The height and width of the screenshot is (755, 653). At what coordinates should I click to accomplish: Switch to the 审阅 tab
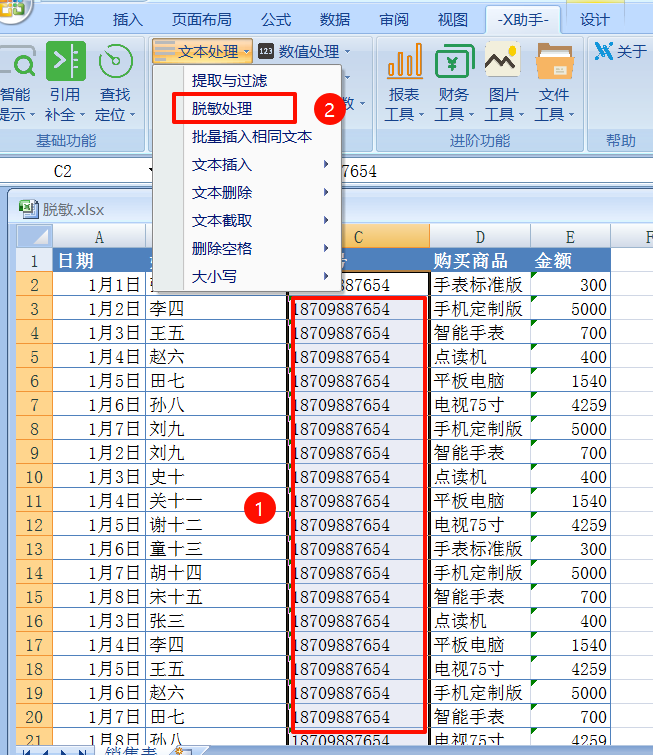click(394, 19)
